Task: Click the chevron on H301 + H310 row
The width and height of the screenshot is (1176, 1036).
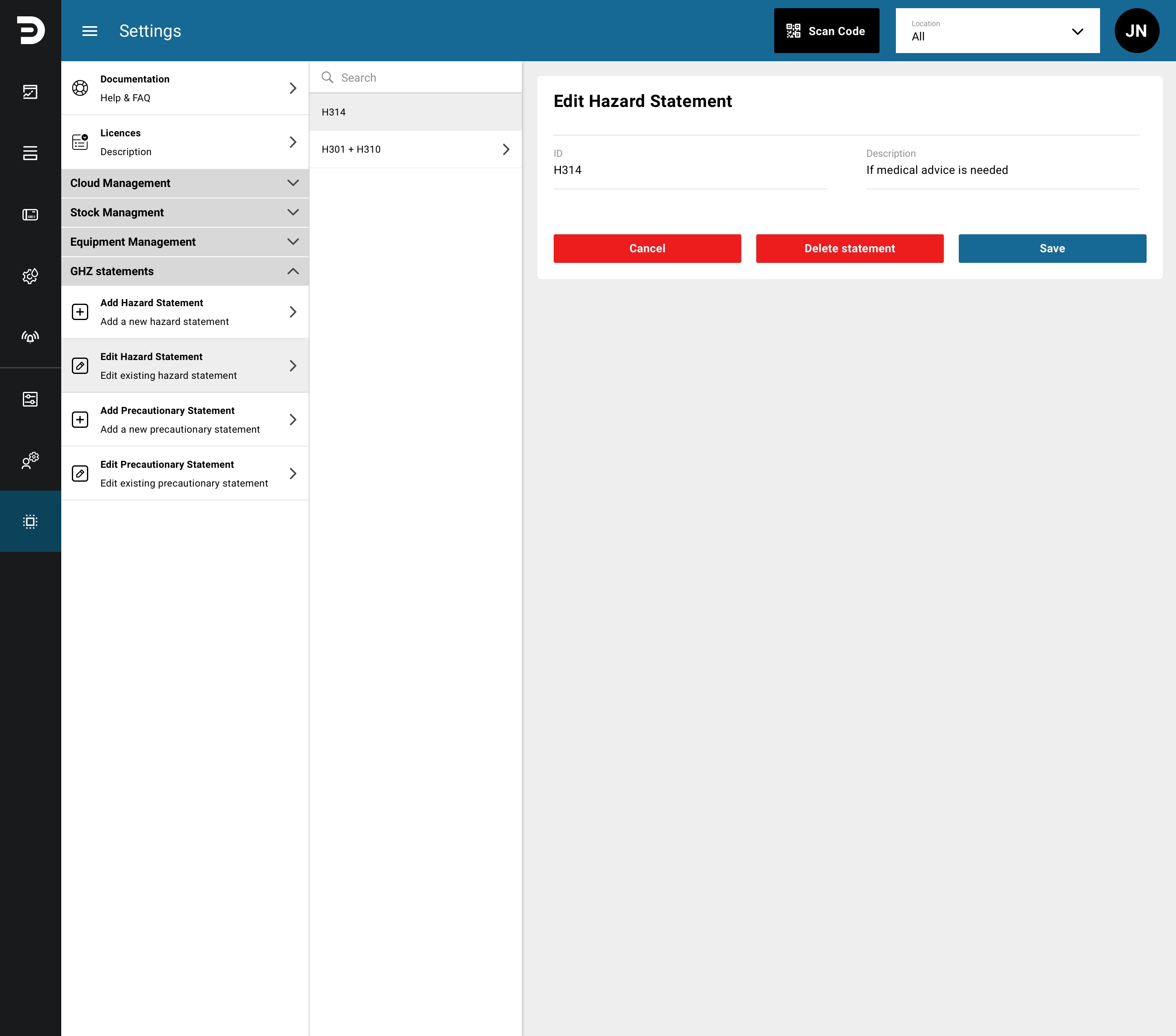Action: [x=506, y=149]
